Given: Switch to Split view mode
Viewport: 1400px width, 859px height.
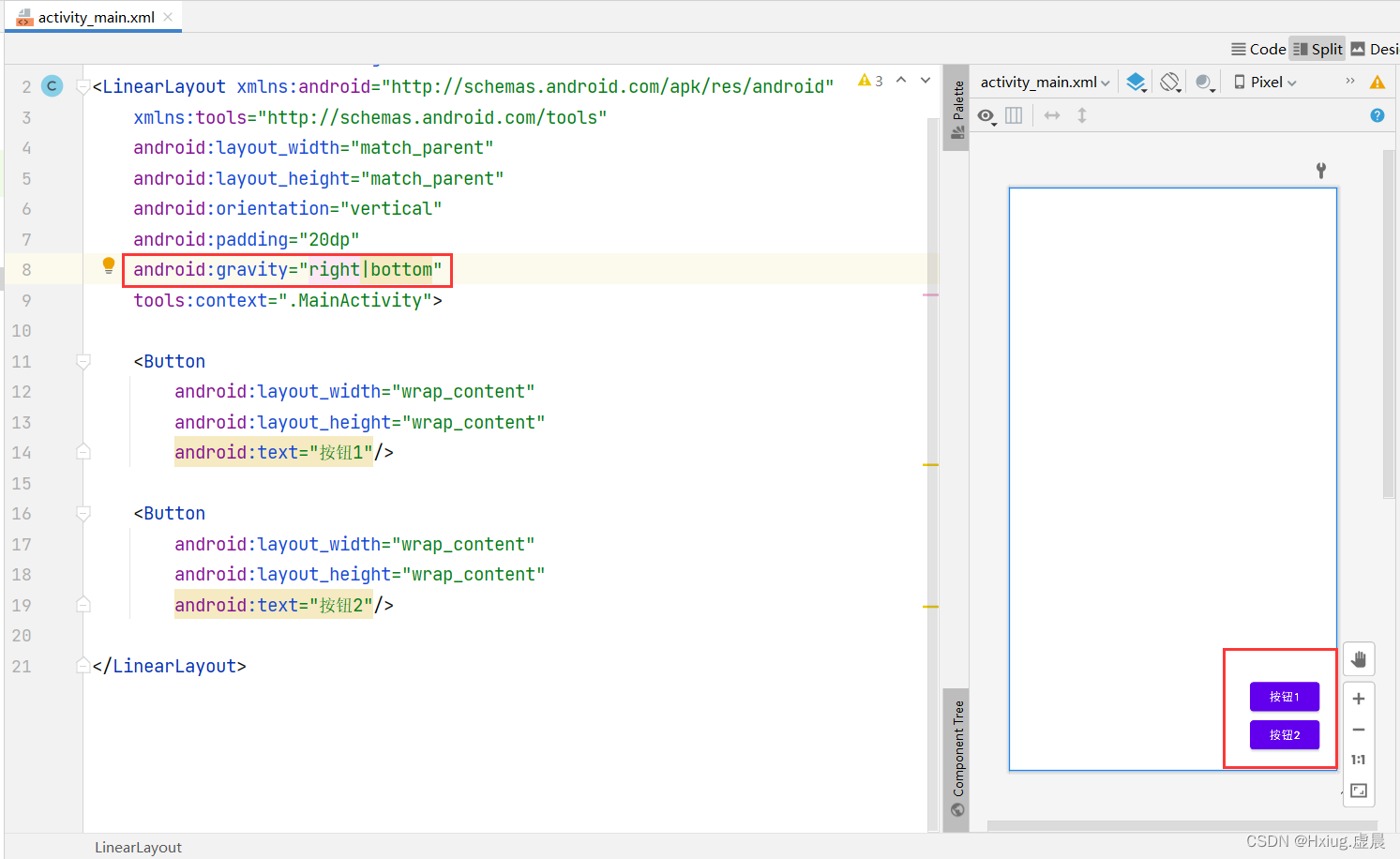Looking at the screenshot, I should tap(1317, 49).
